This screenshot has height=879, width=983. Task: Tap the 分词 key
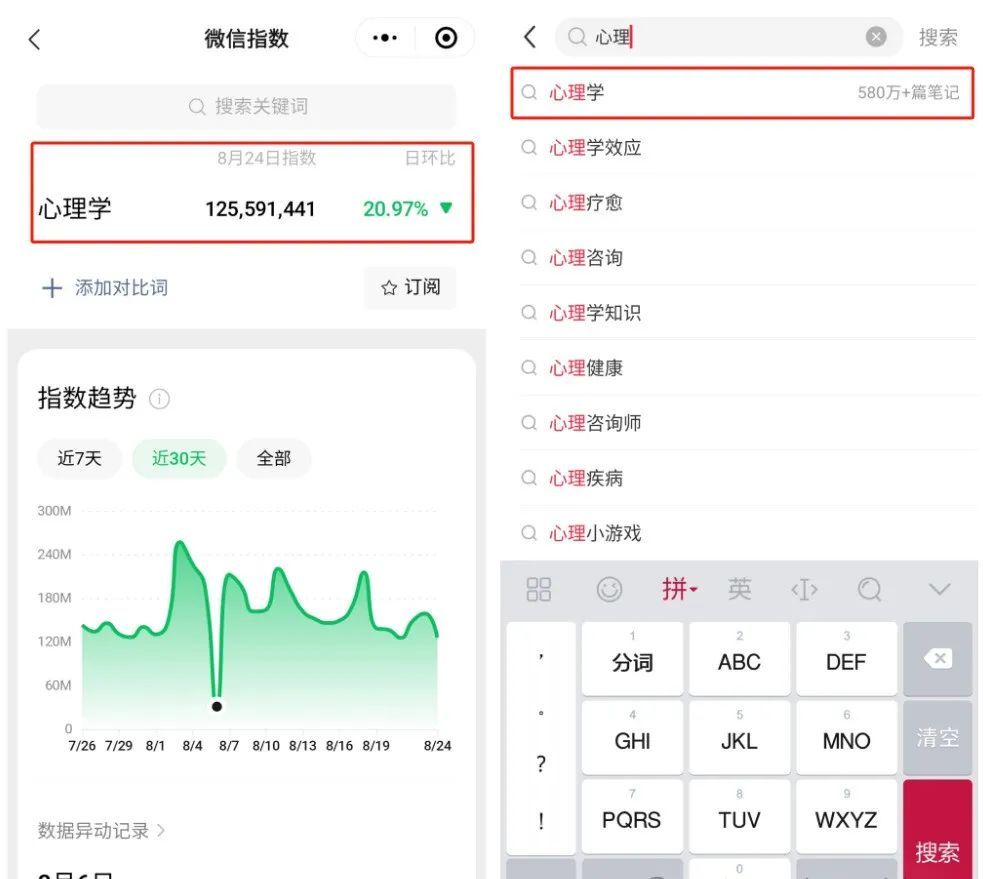633,658
